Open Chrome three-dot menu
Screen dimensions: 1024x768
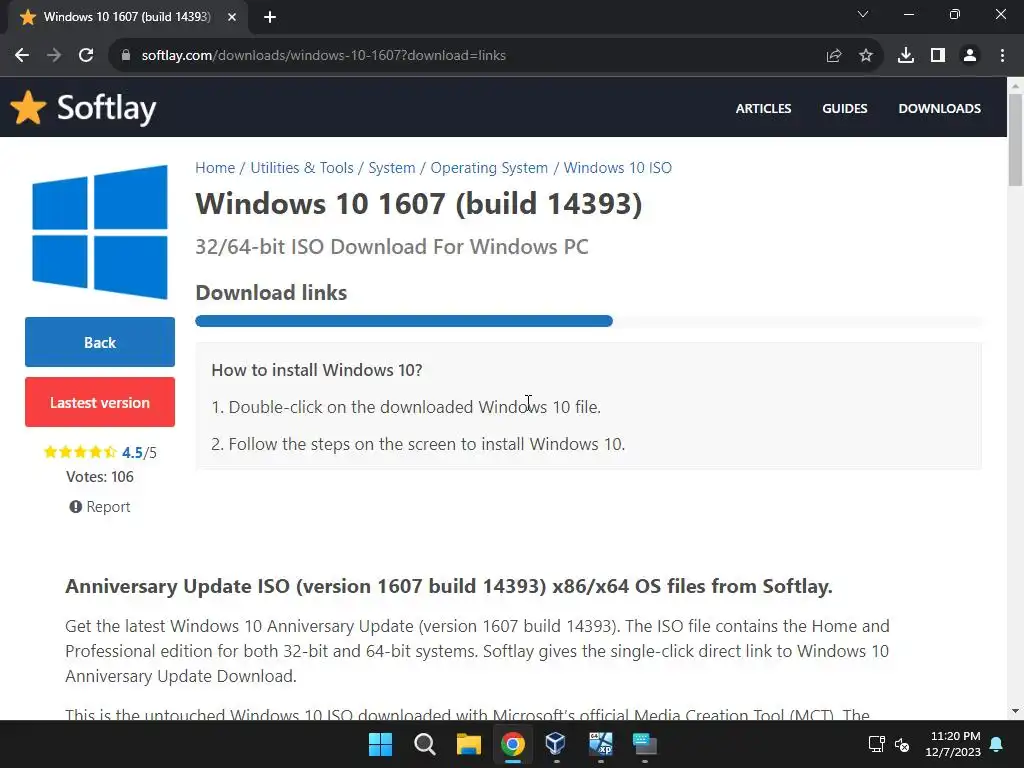point(1002,56)
